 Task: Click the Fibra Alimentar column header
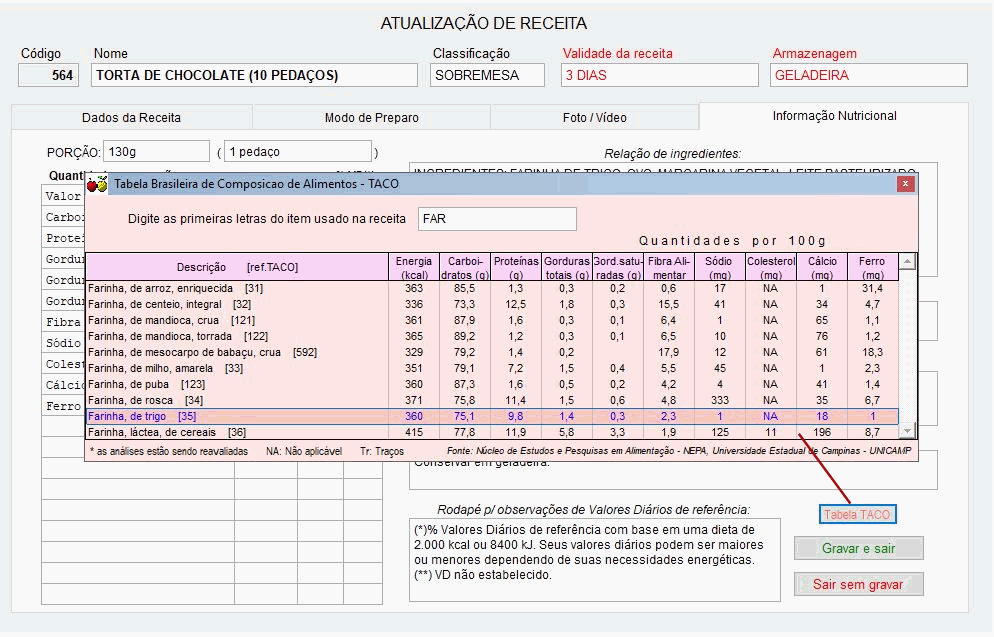(669, 267)
